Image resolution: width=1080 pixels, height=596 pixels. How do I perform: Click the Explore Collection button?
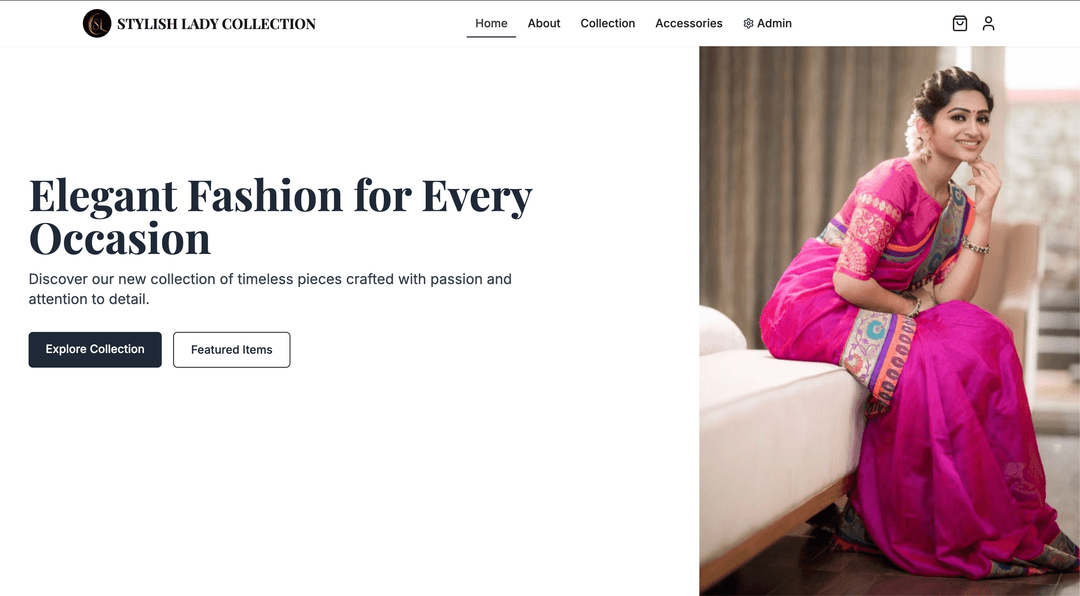pos(94,349)
